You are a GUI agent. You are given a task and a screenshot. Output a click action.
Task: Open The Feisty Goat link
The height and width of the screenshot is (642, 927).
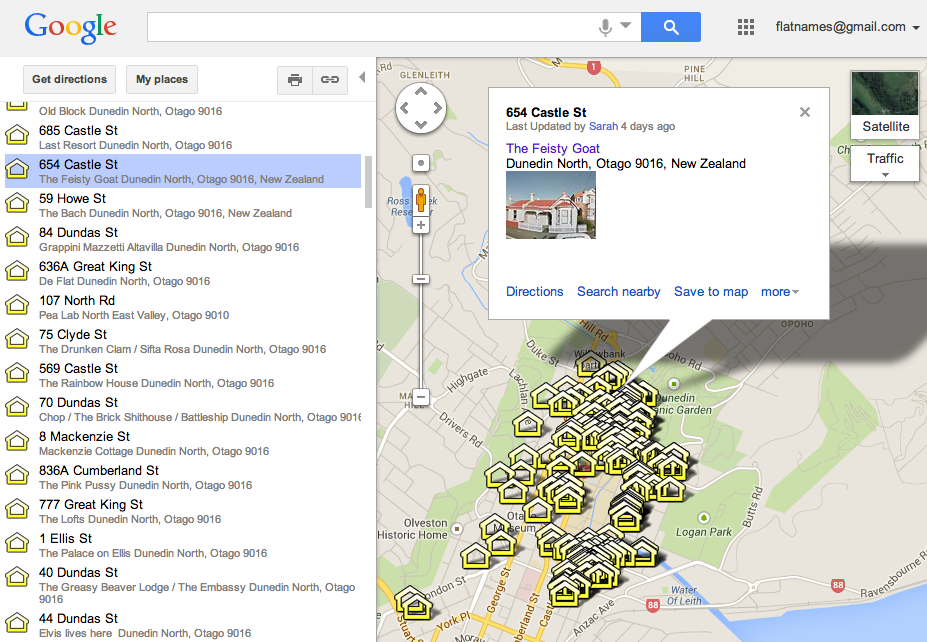(x=552, y=148)
